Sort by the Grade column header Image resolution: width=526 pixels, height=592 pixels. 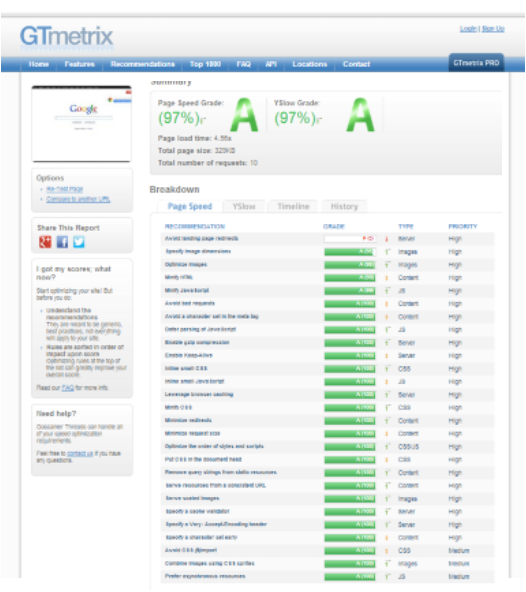tap(334, 227)
